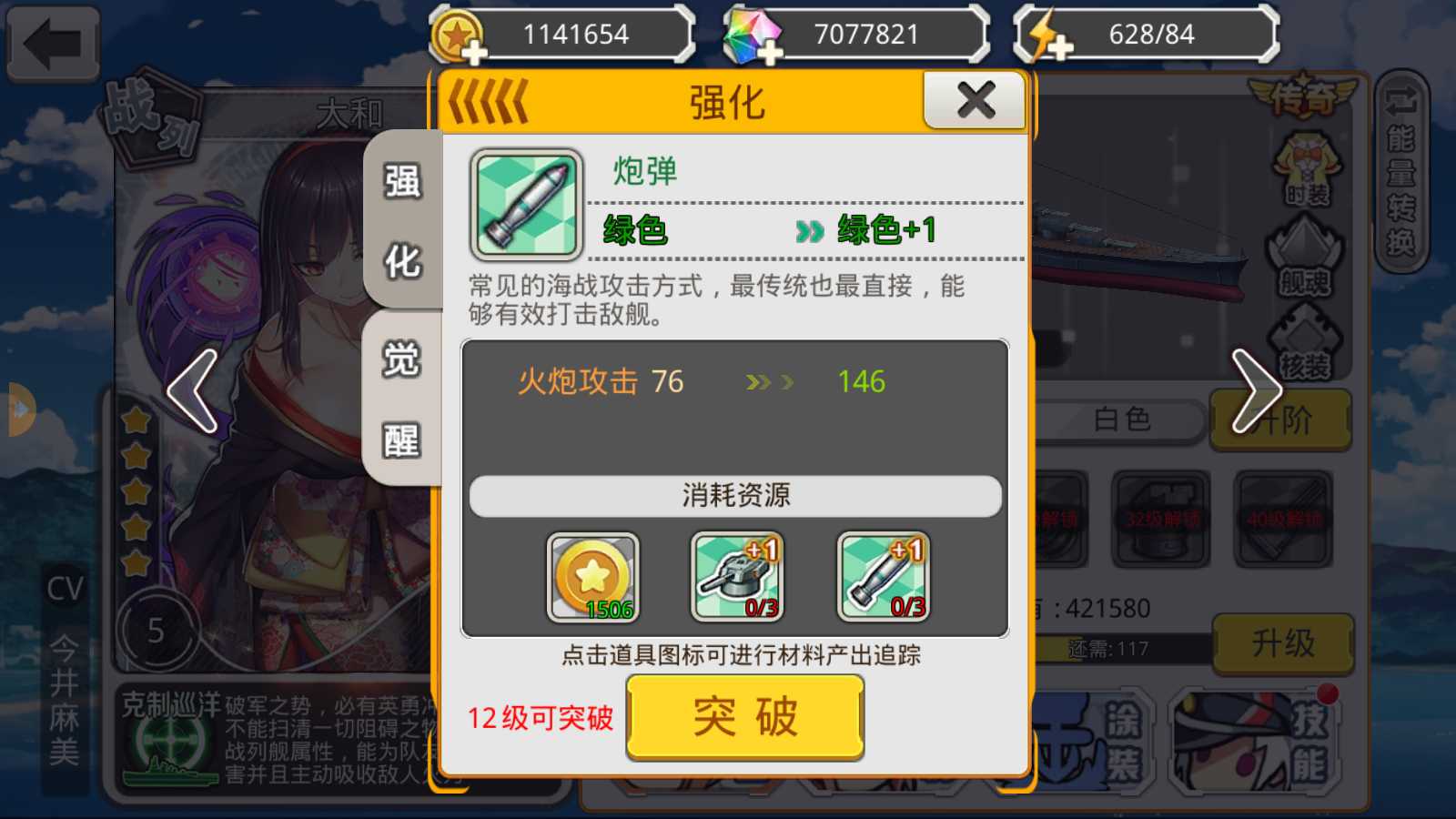This screenshot has height=819, width=1456.
Task: Tap the gold coin cost icon 1506
Action: [x=593, y=578]
